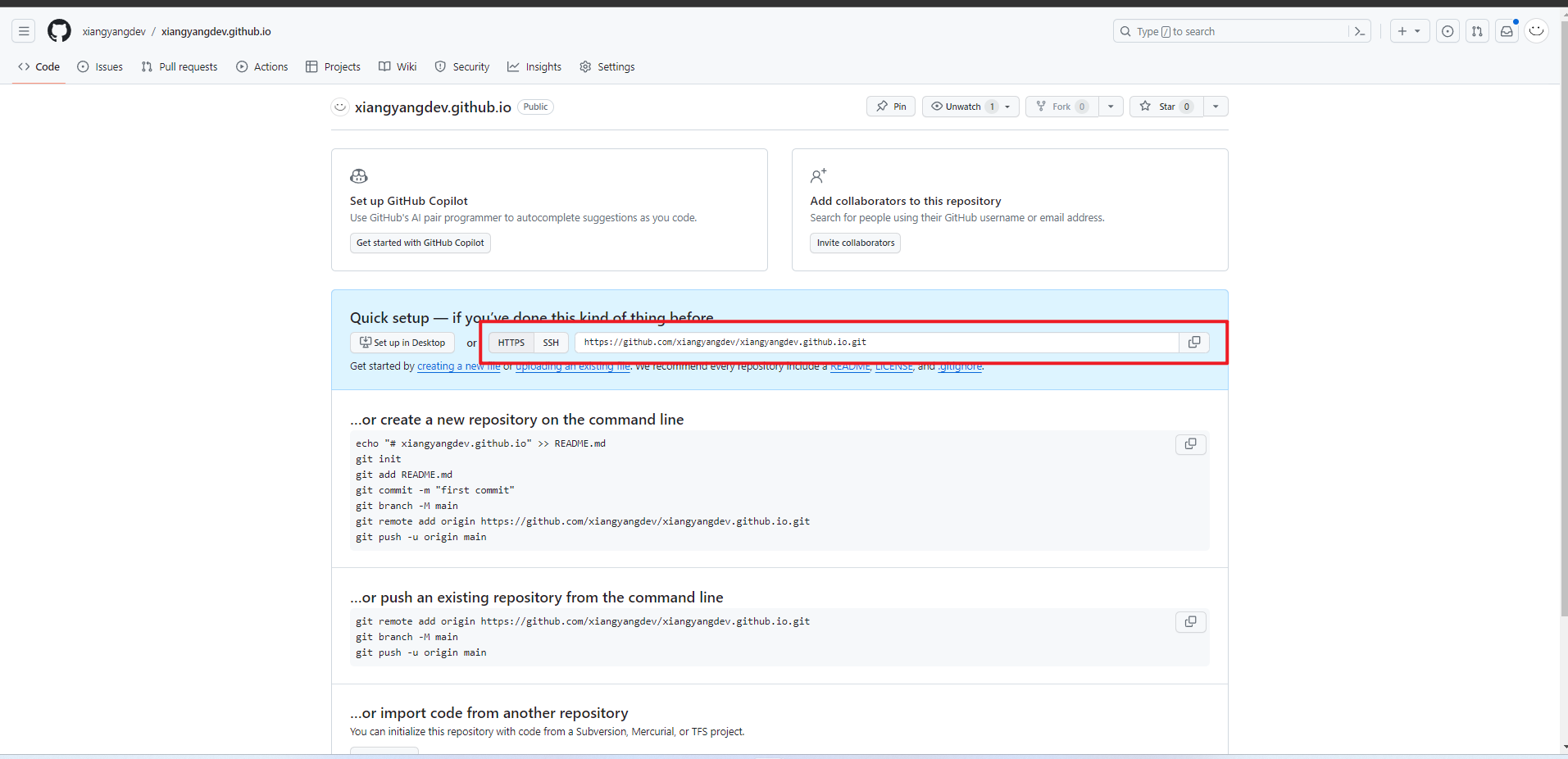This screenshot has width=1568, height=759.
Task: Click the Copilot icon in setup card
Action: [x=359, y=176]
